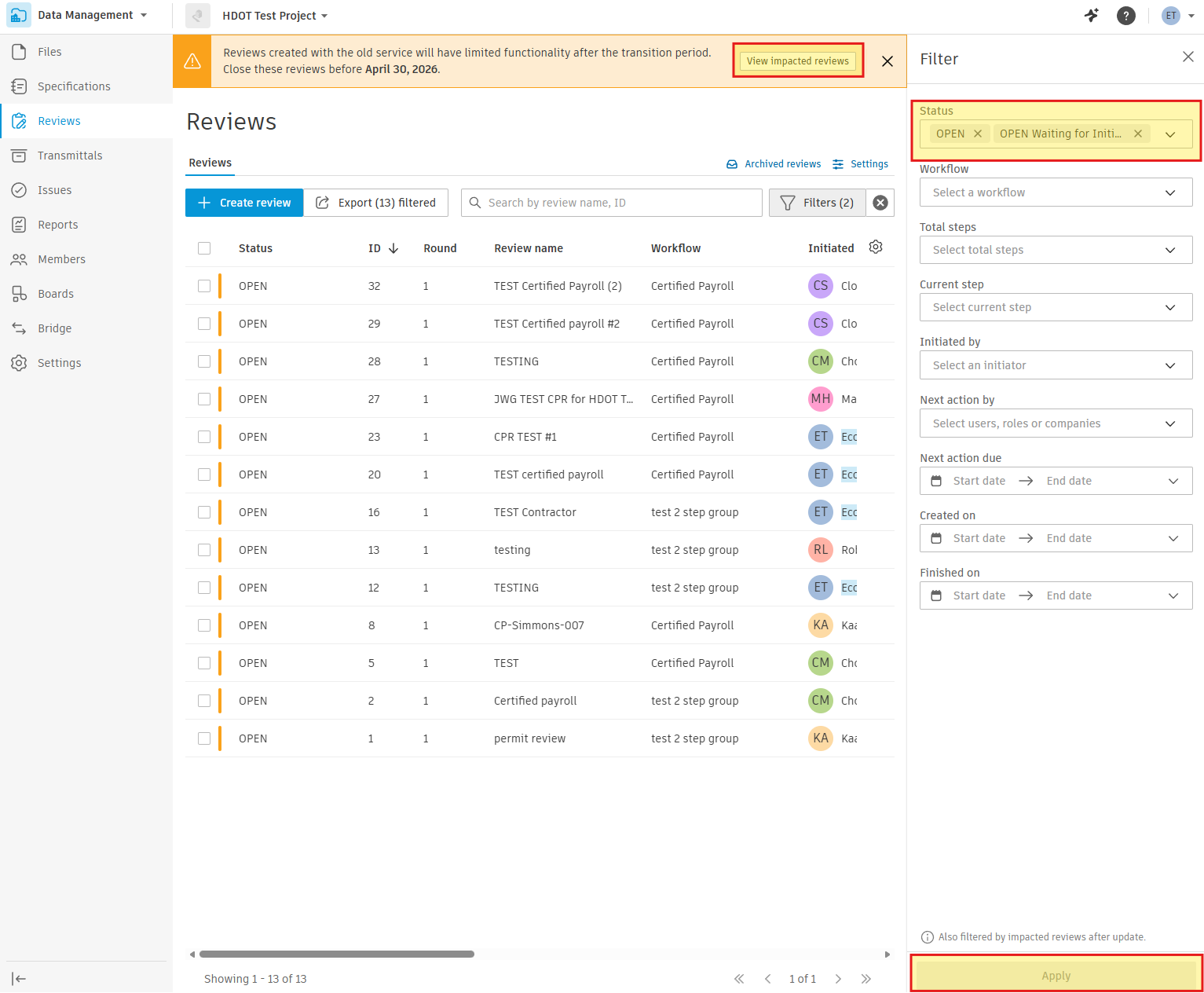Navigate to Transmittals in the sidebar
Viewport: 1204px width, 993px height.
(x=70, y=156)
